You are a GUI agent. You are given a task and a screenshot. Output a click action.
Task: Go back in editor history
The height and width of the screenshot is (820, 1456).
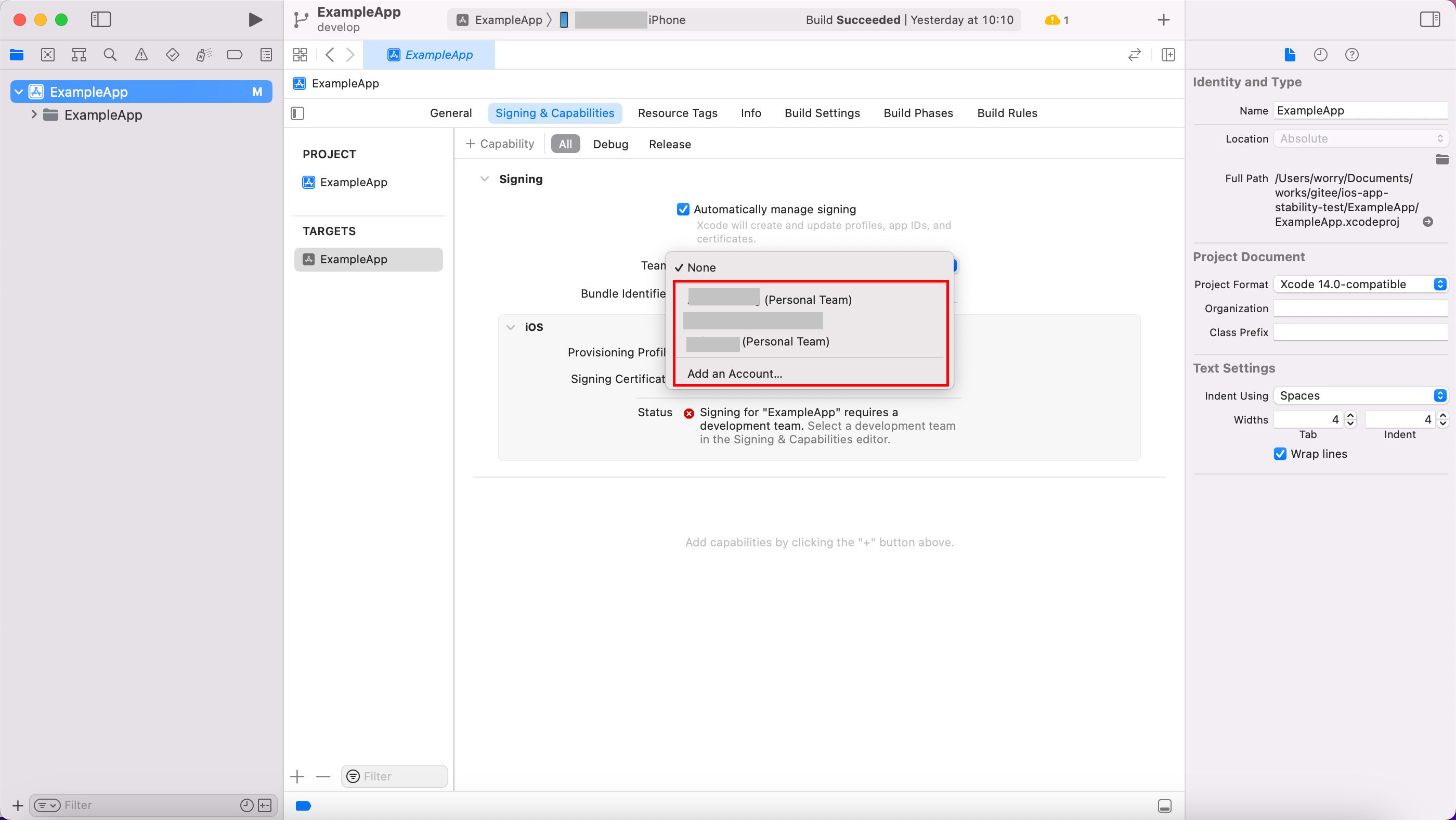pos(330,55)
